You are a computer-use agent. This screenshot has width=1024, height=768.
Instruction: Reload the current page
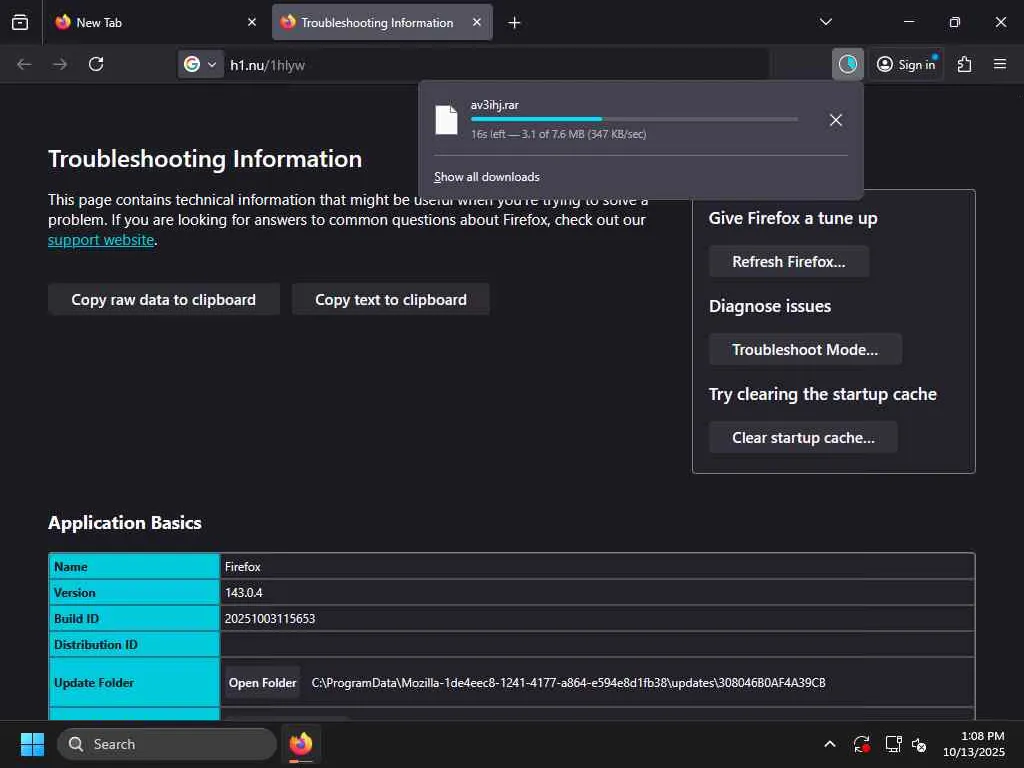96,64
